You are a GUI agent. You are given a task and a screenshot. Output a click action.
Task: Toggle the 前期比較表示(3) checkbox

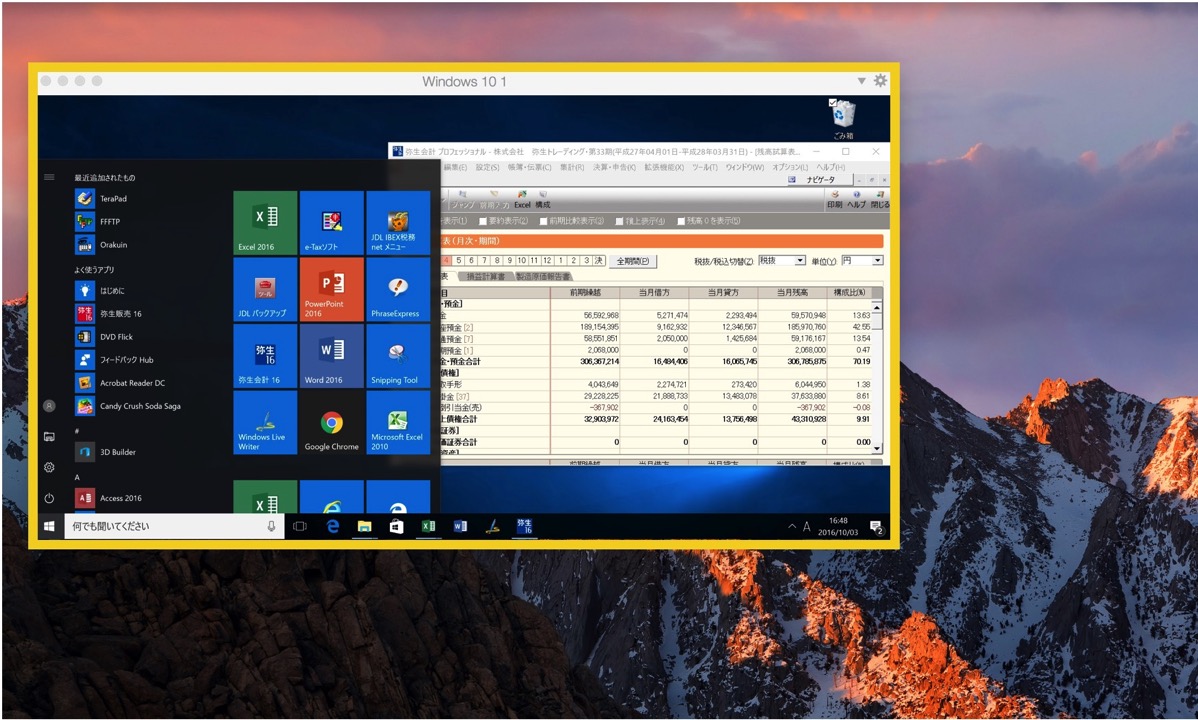pos(543,221)
